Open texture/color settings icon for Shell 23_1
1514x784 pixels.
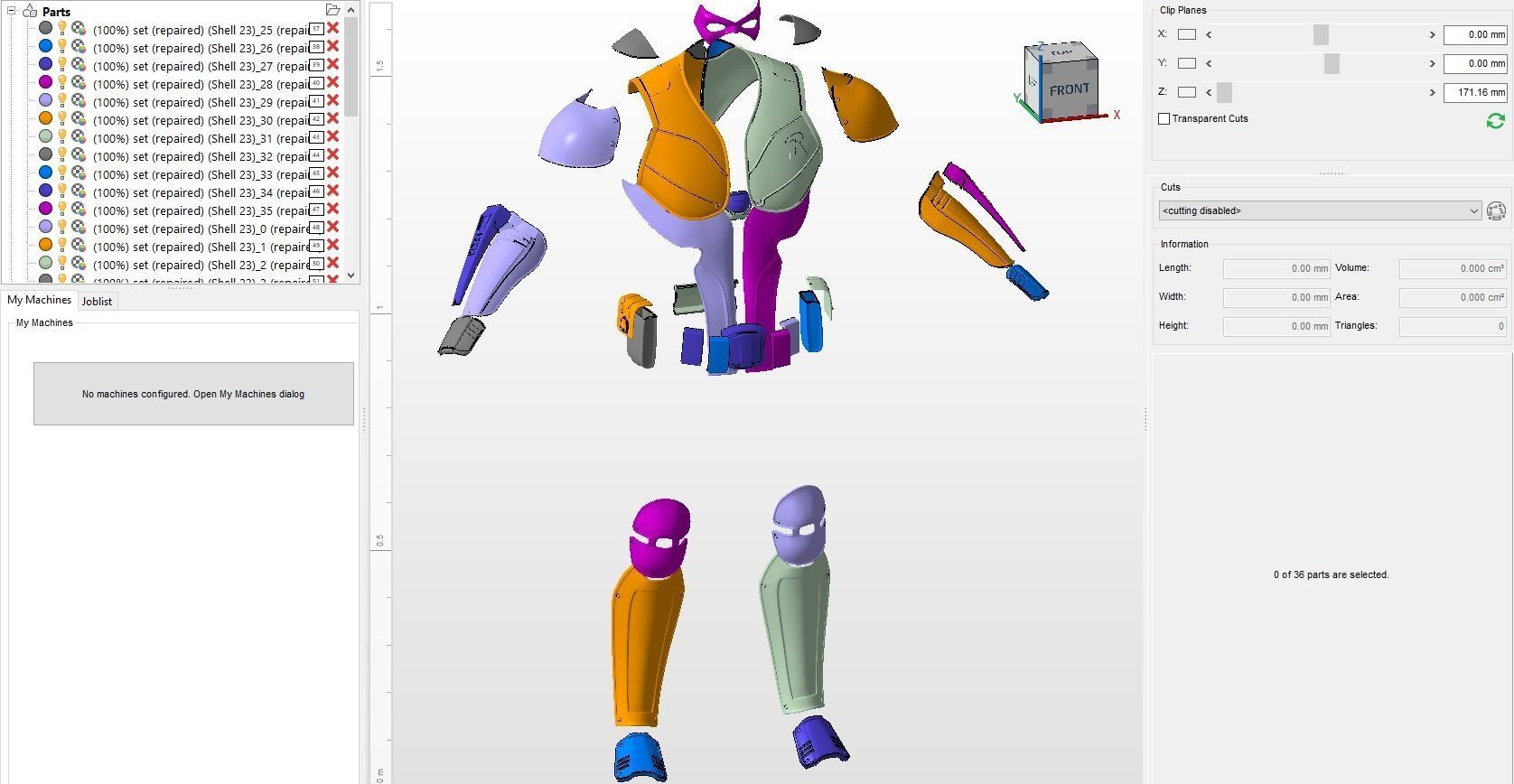(79, 246)
